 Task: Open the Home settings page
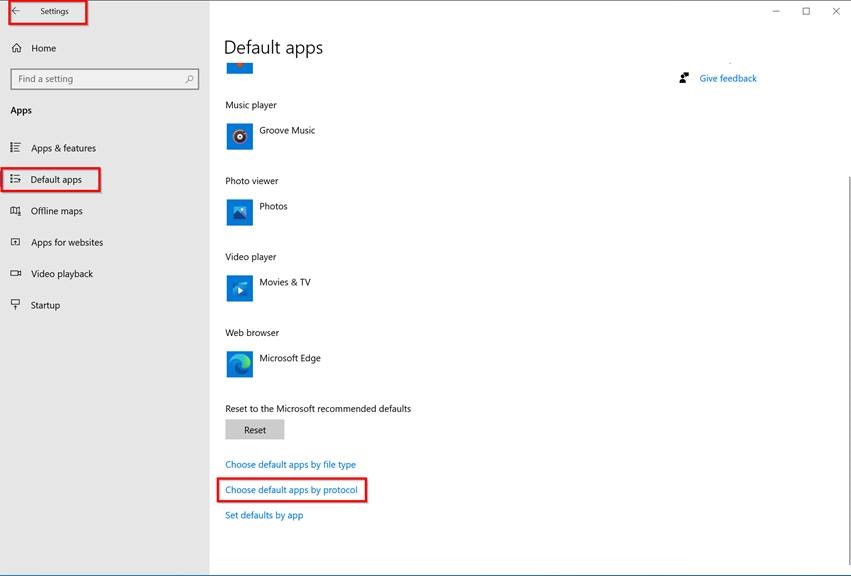click(x=43, y=48)
